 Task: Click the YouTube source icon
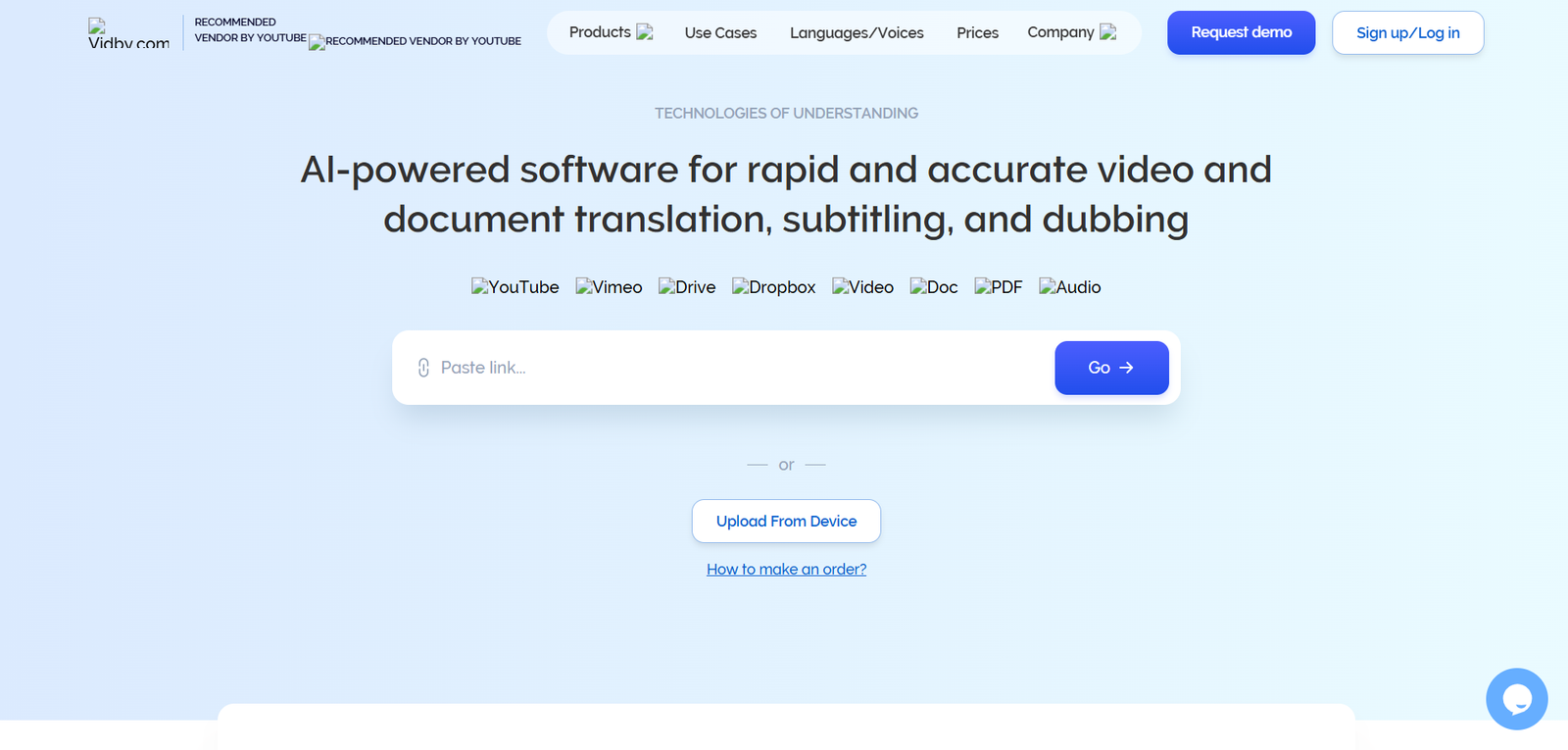[514, 287]
